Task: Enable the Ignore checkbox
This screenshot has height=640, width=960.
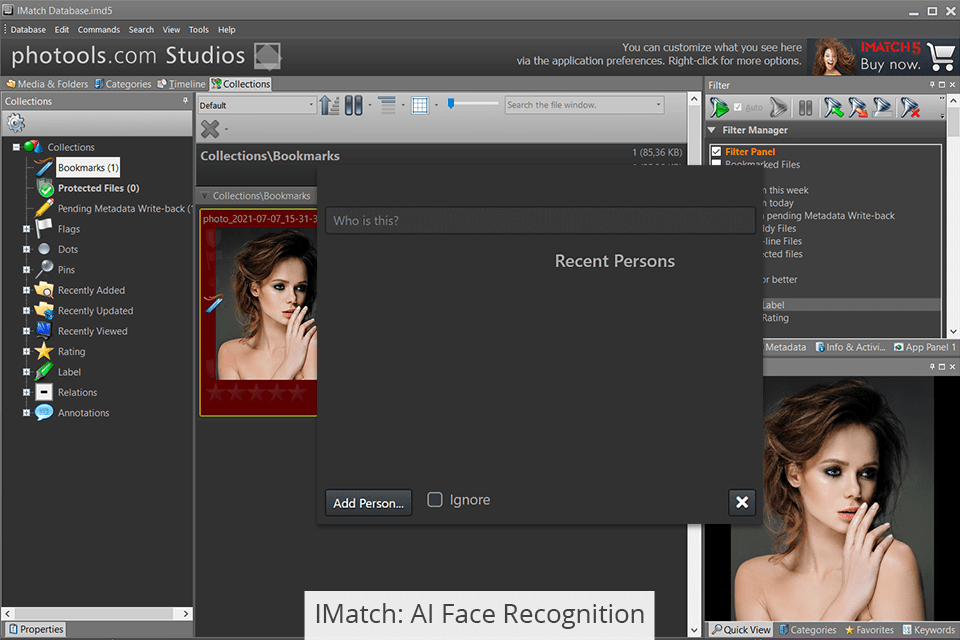Action: pos(435,500)
